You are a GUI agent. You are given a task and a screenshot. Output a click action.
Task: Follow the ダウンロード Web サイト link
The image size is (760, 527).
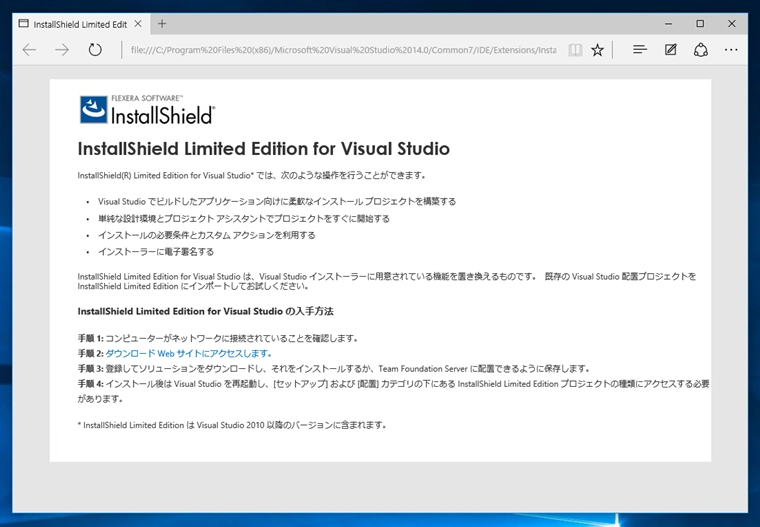tap(189, 353)
